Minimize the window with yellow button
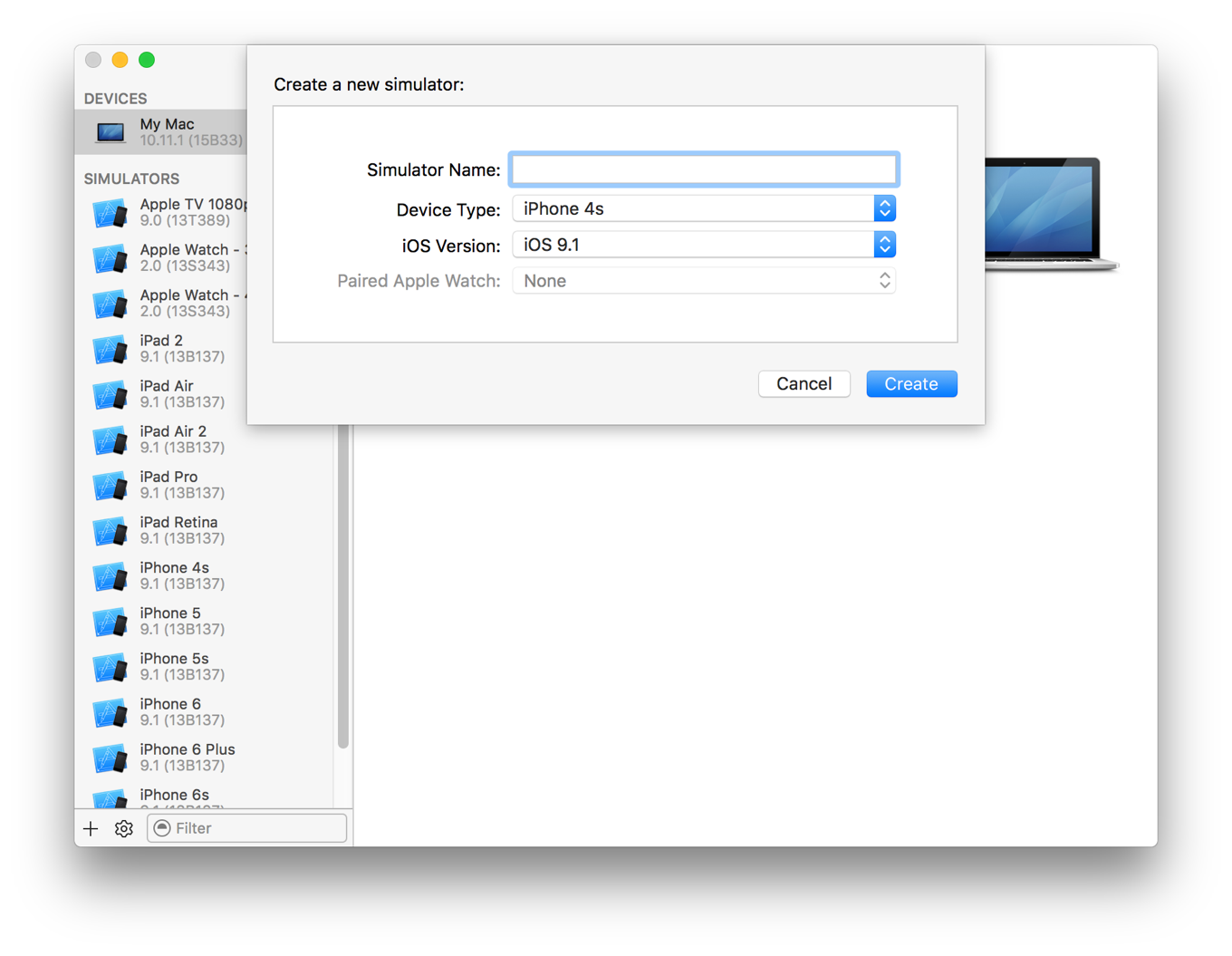The height and width of the screenshot is (956, 1232). [x=120, y=60]
